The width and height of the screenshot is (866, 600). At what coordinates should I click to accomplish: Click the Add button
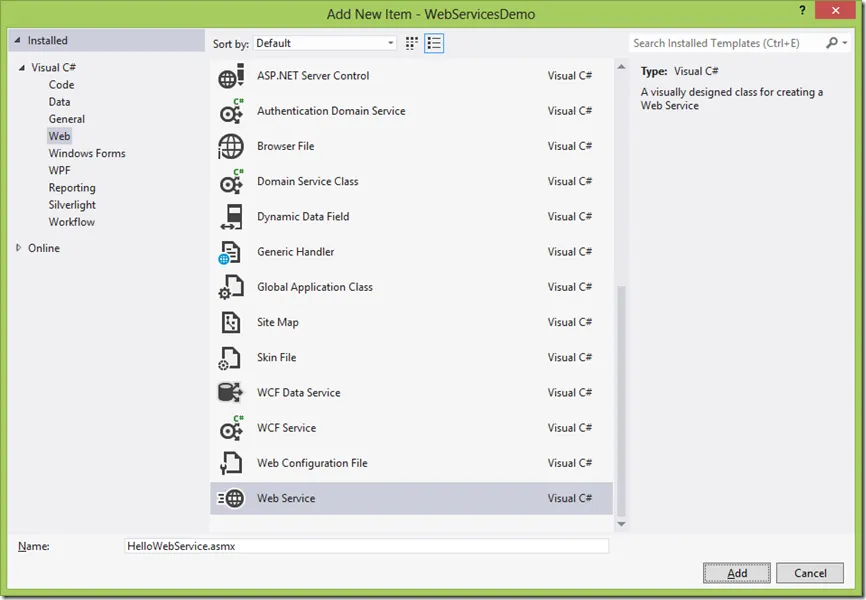coord(737,573)
